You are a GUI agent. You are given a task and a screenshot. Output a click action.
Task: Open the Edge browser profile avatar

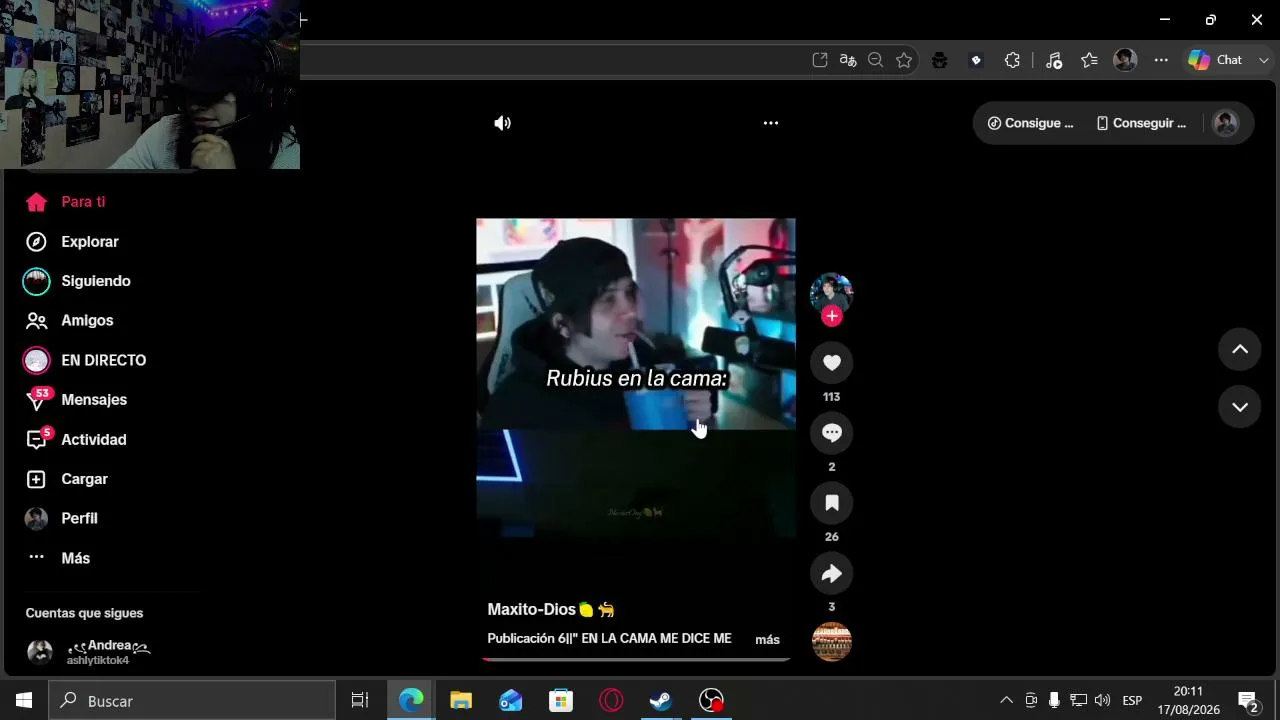(x=1125, y=60)
